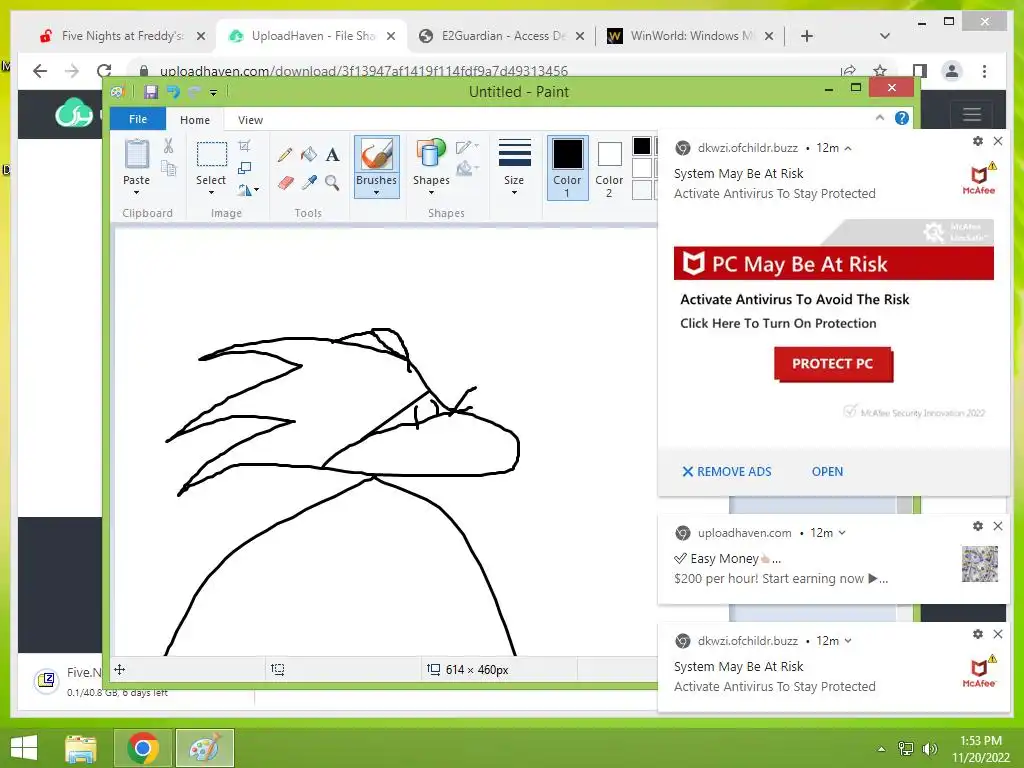Click the Brushes tool icon
The image size is (1024, 768).
(377, 155)
